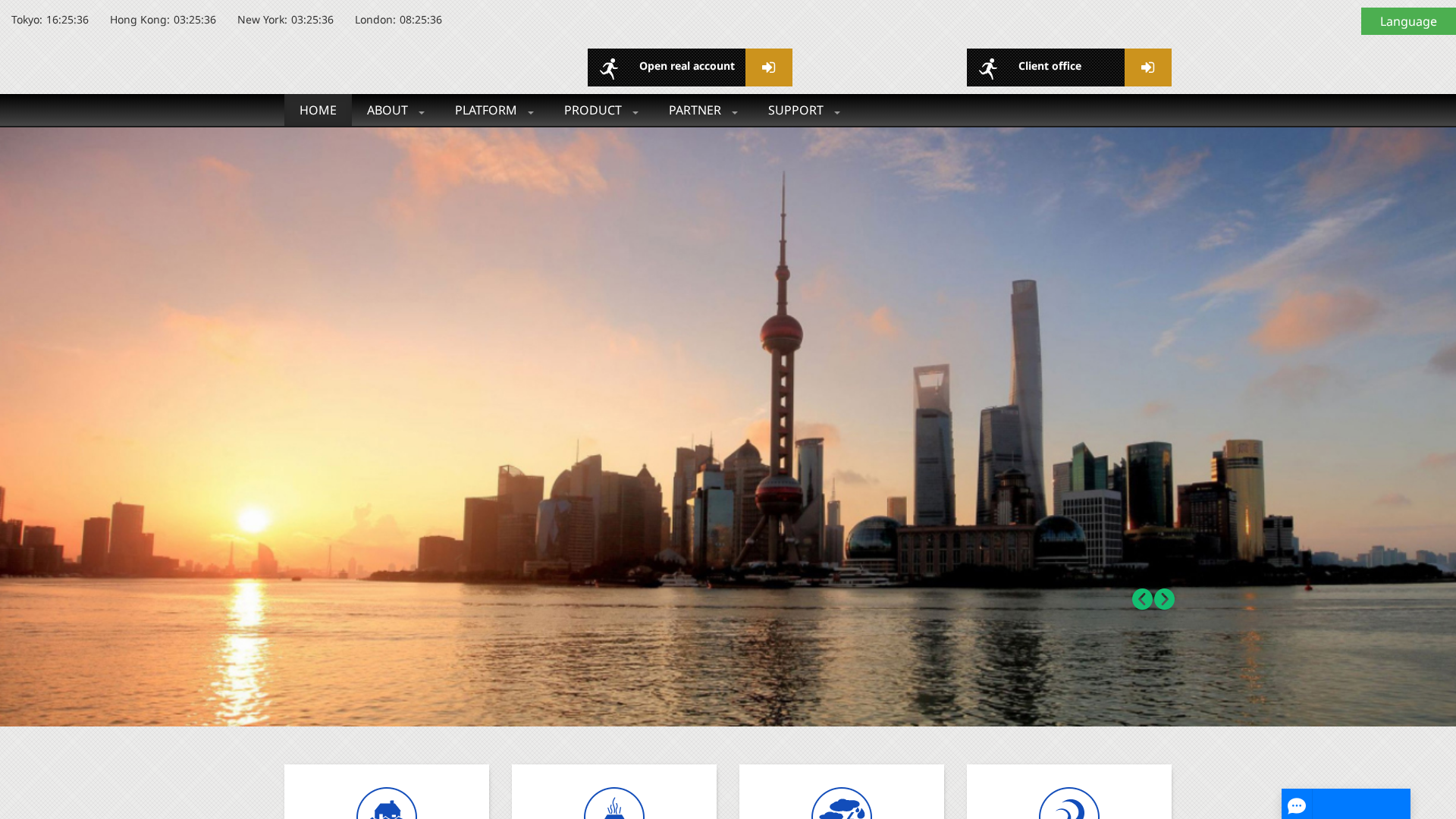Click the login arrow icon next to Client office
This screenshot has width=1456, height=819.
pos(1147,67)
